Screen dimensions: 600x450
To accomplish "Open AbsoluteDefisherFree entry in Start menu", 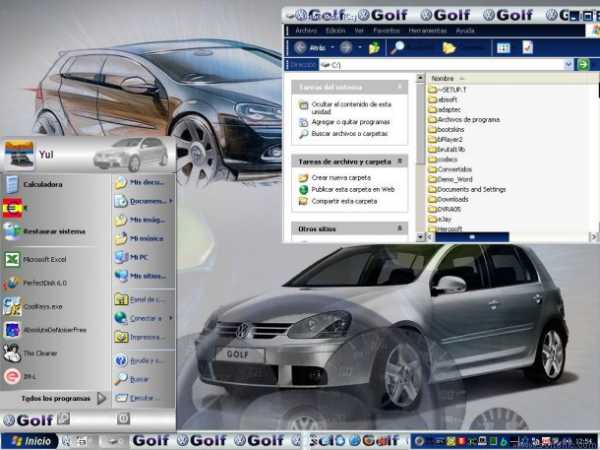I will click(45, 330).
